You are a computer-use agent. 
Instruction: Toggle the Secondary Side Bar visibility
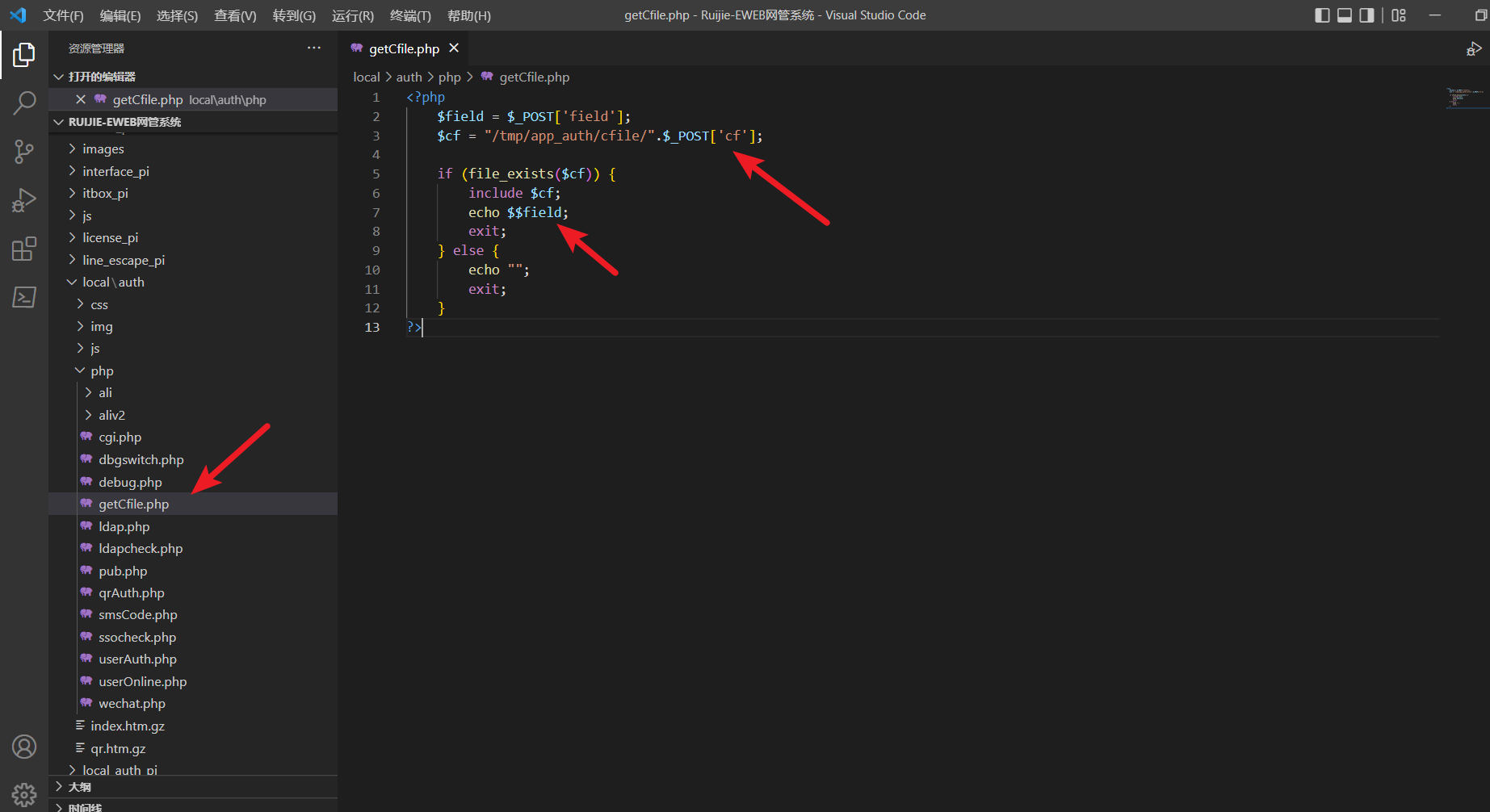tap(1366, 15)
